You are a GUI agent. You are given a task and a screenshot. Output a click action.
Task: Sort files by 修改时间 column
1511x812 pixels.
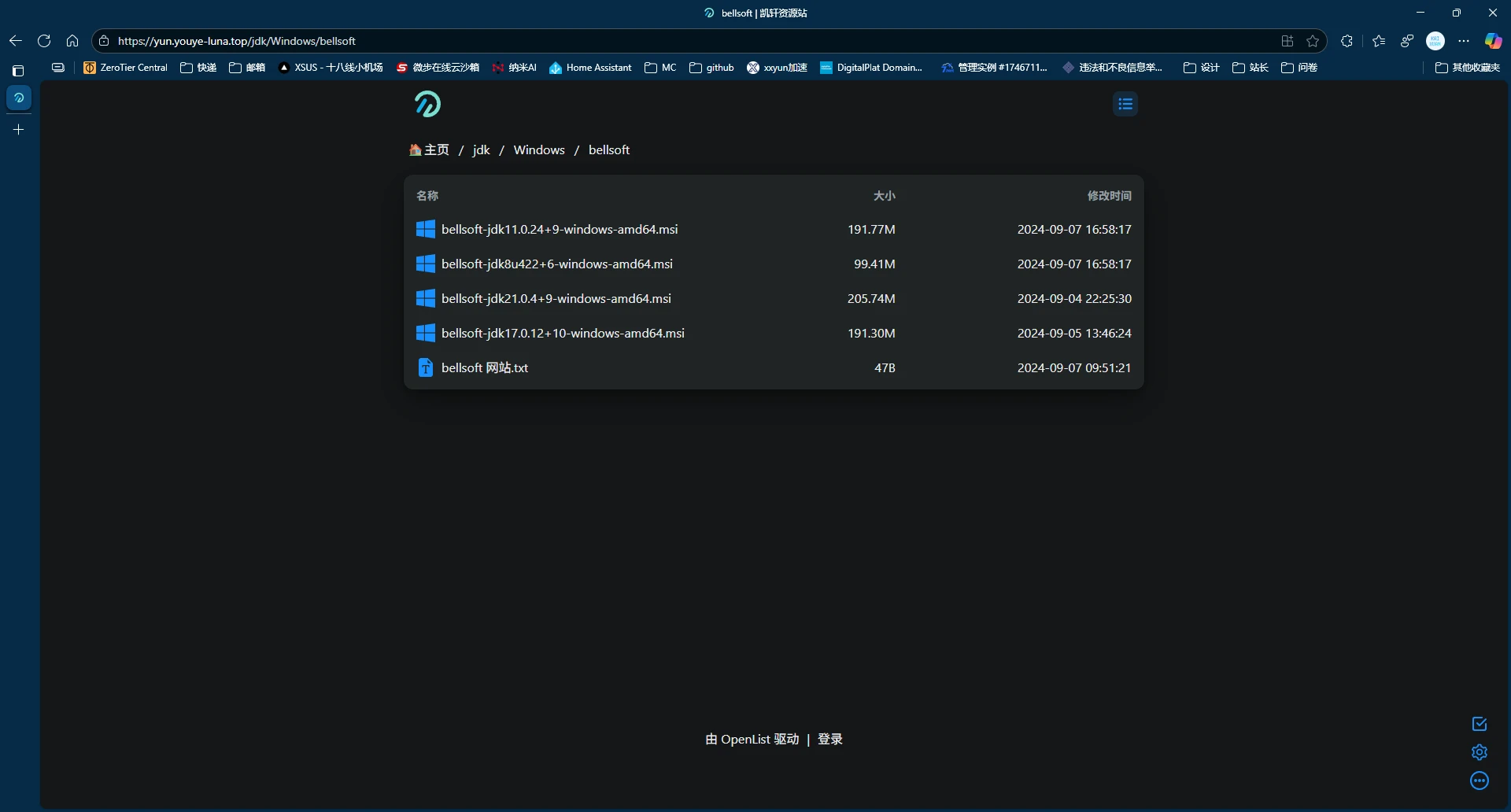tap(1110, 195)
